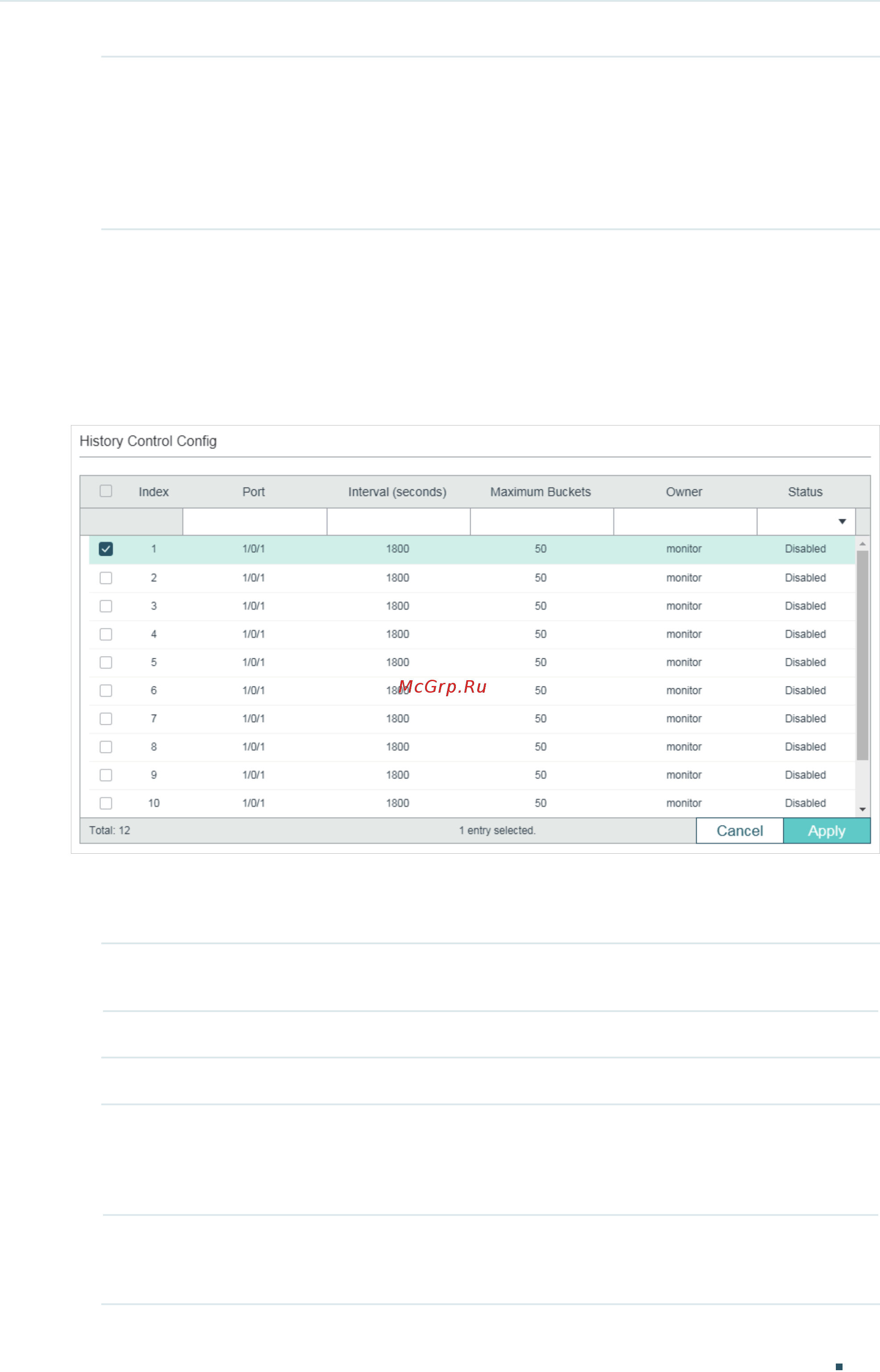This screenshot has height=1372, width=880.
Task: Click owner monitor in row 9
Action: click(684, 775)
